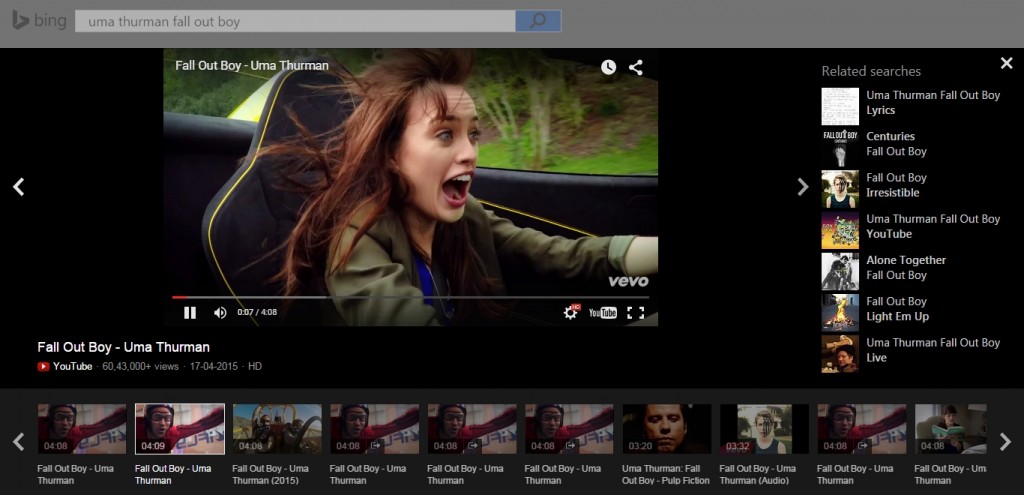Click the video progress bar
The image size is (1024, 495).
pos(409,297)
